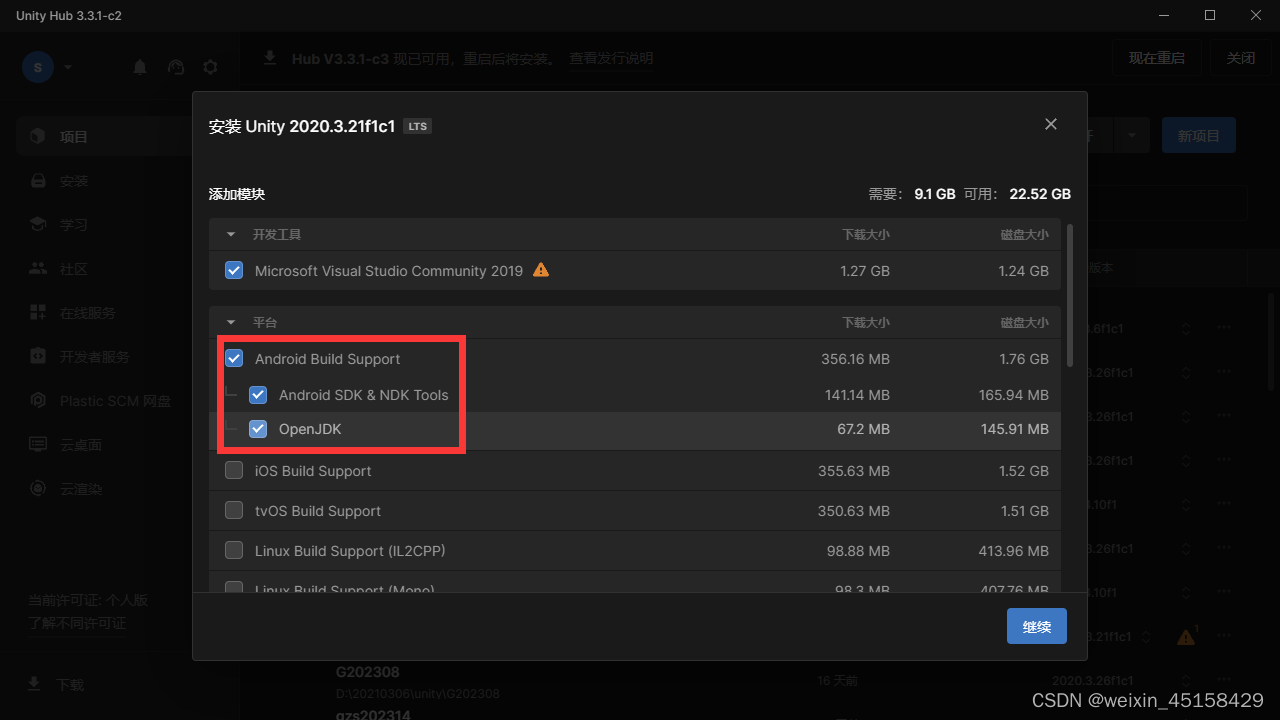Click the 社区 people icon

coord(38,269)
